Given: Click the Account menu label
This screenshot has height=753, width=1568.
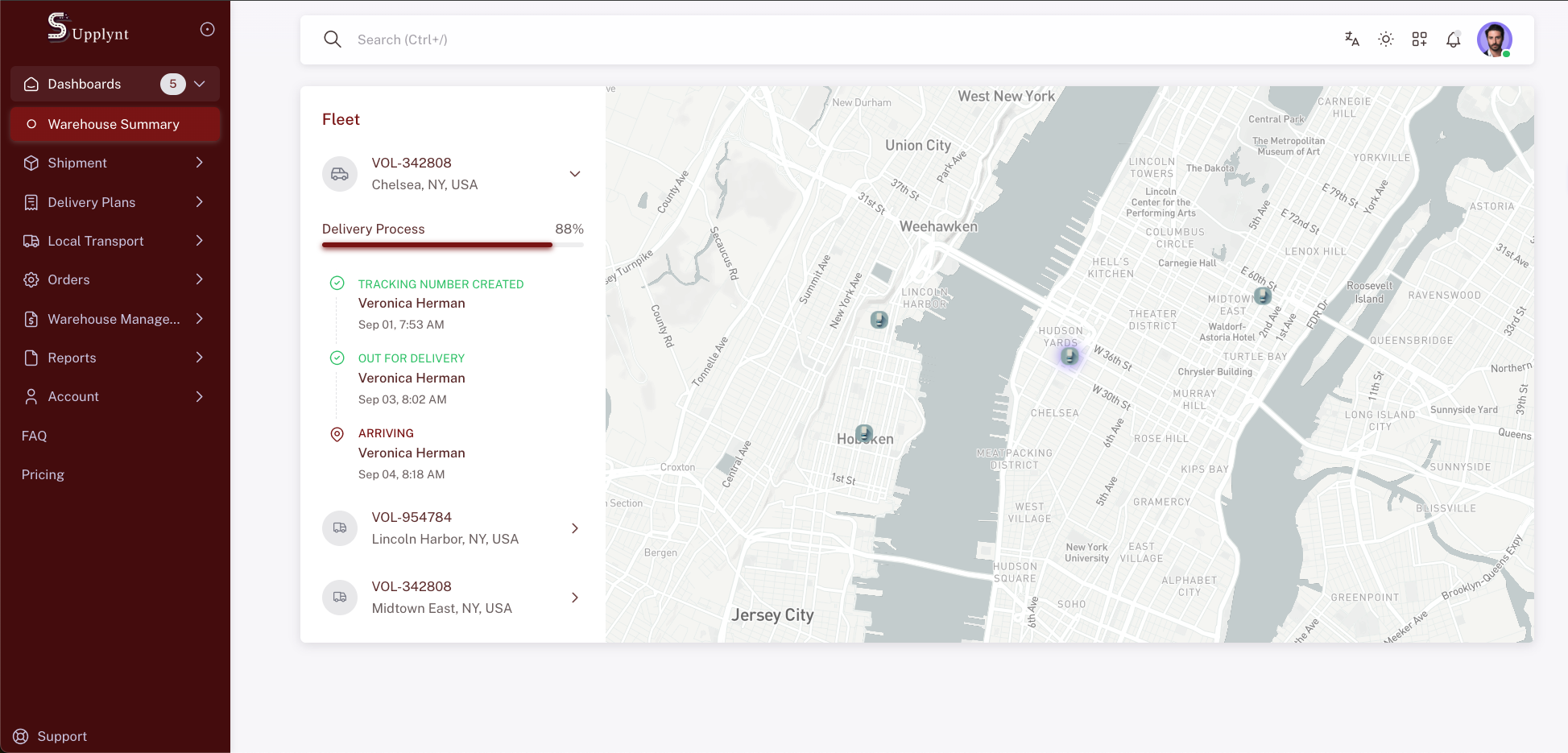Looking at the screenshot, I should coord(73,396).
